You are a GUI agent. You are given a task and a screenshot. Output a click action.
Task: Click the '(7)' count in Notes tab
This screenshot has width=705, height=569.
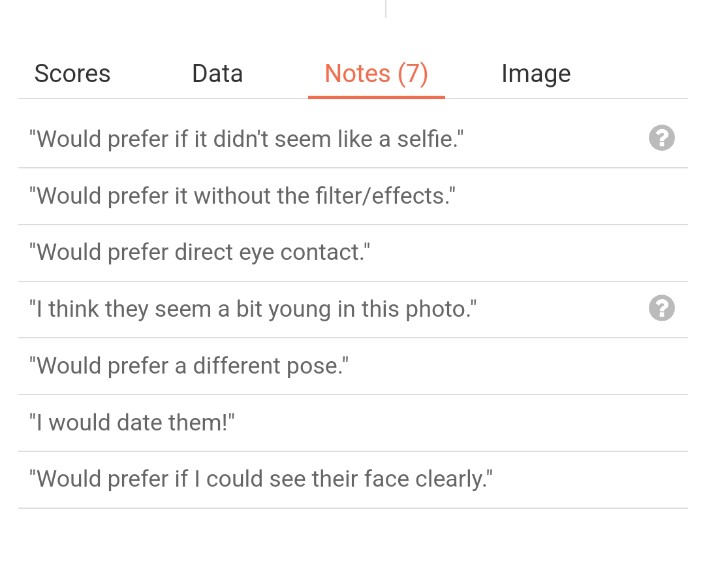(x=412, y=74)
